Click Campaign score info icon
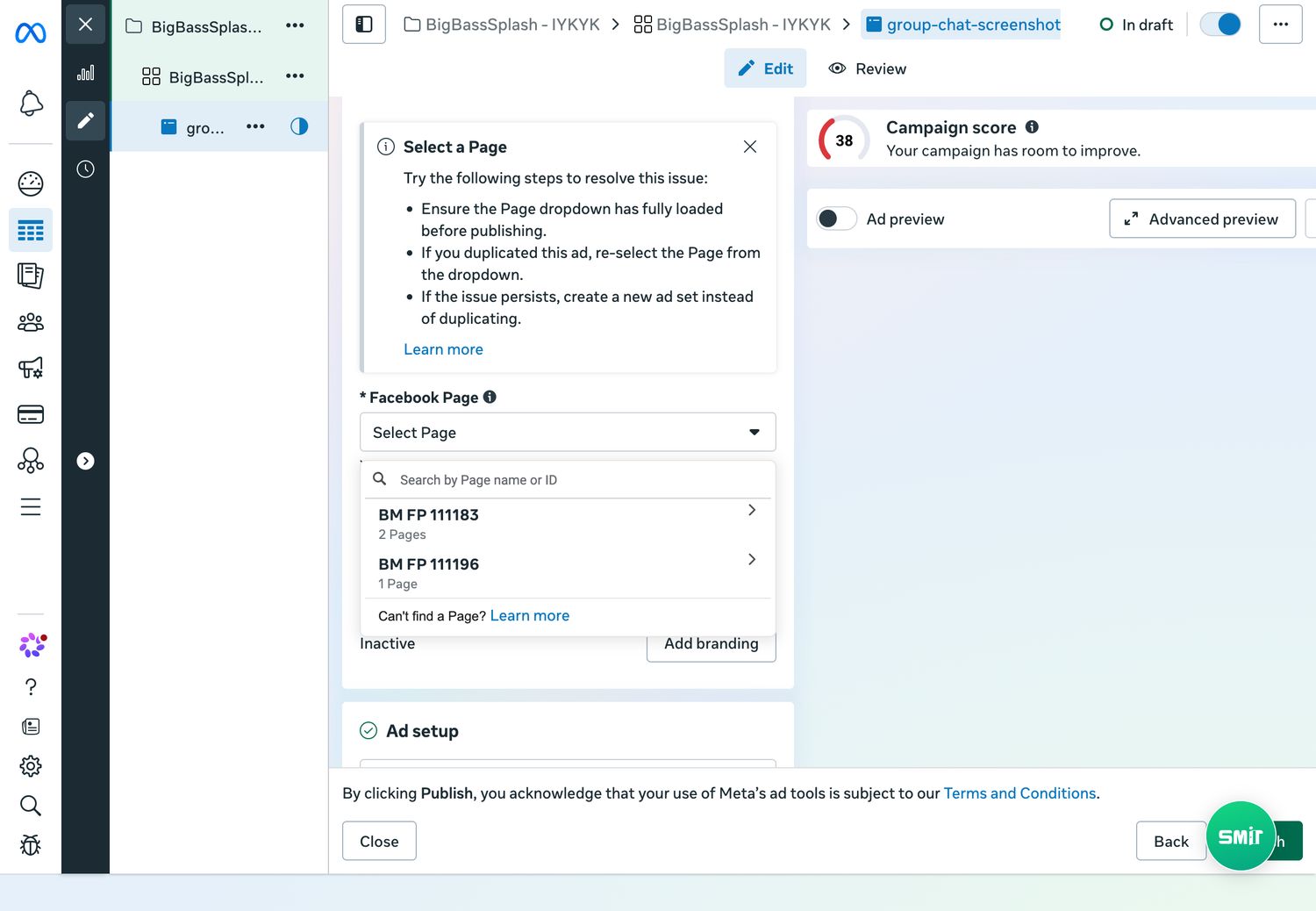 point(1032,126)
